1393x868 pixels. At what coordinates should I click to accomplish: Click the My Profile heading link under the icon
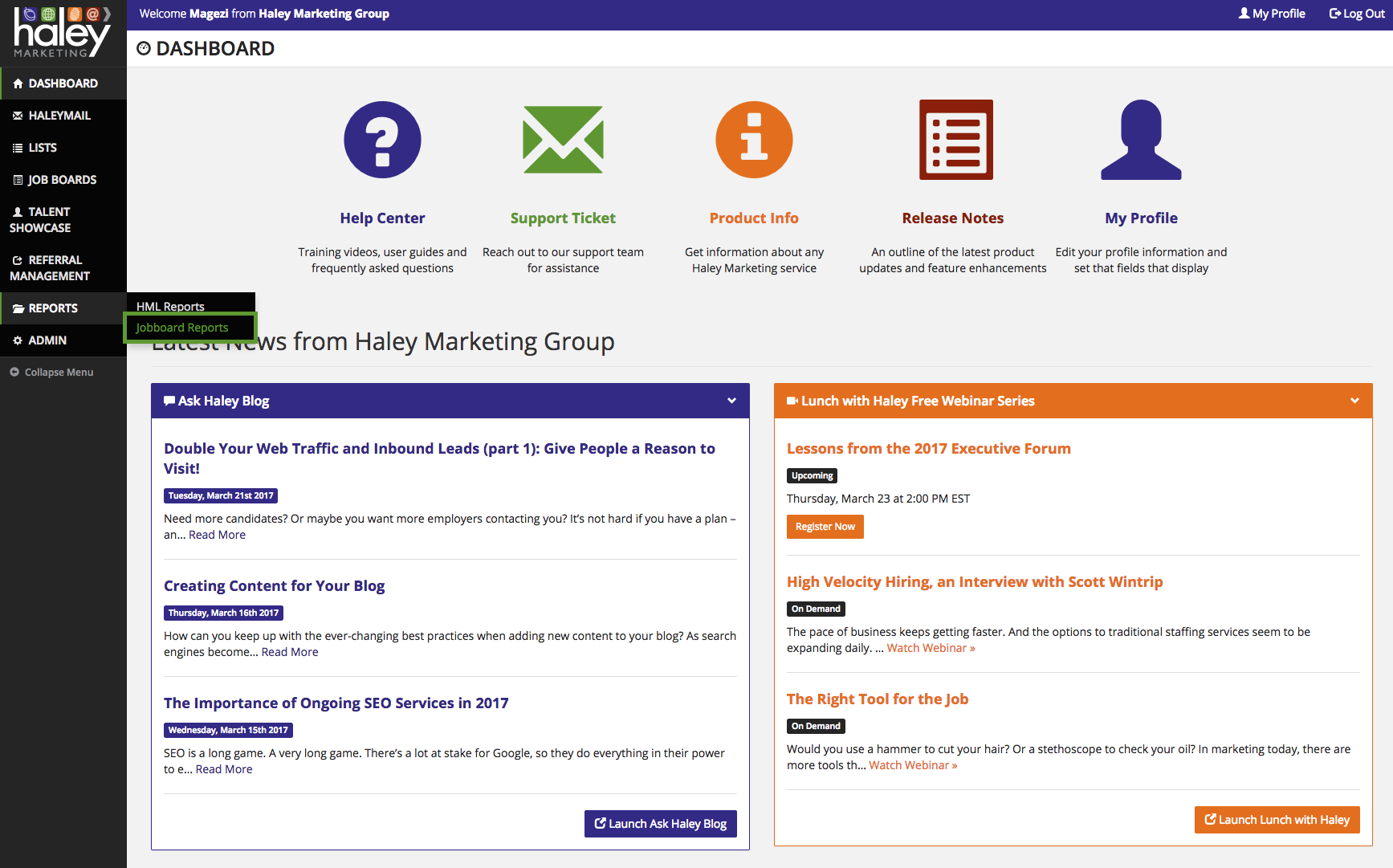tap(1141, 218)
